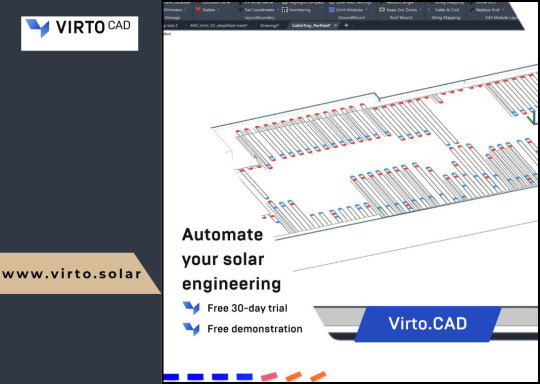Click the Set Coordinates icon
Image resolution: width=540 pixels, height=384 pixels.
pyautogui.click(x=241, y=10)
